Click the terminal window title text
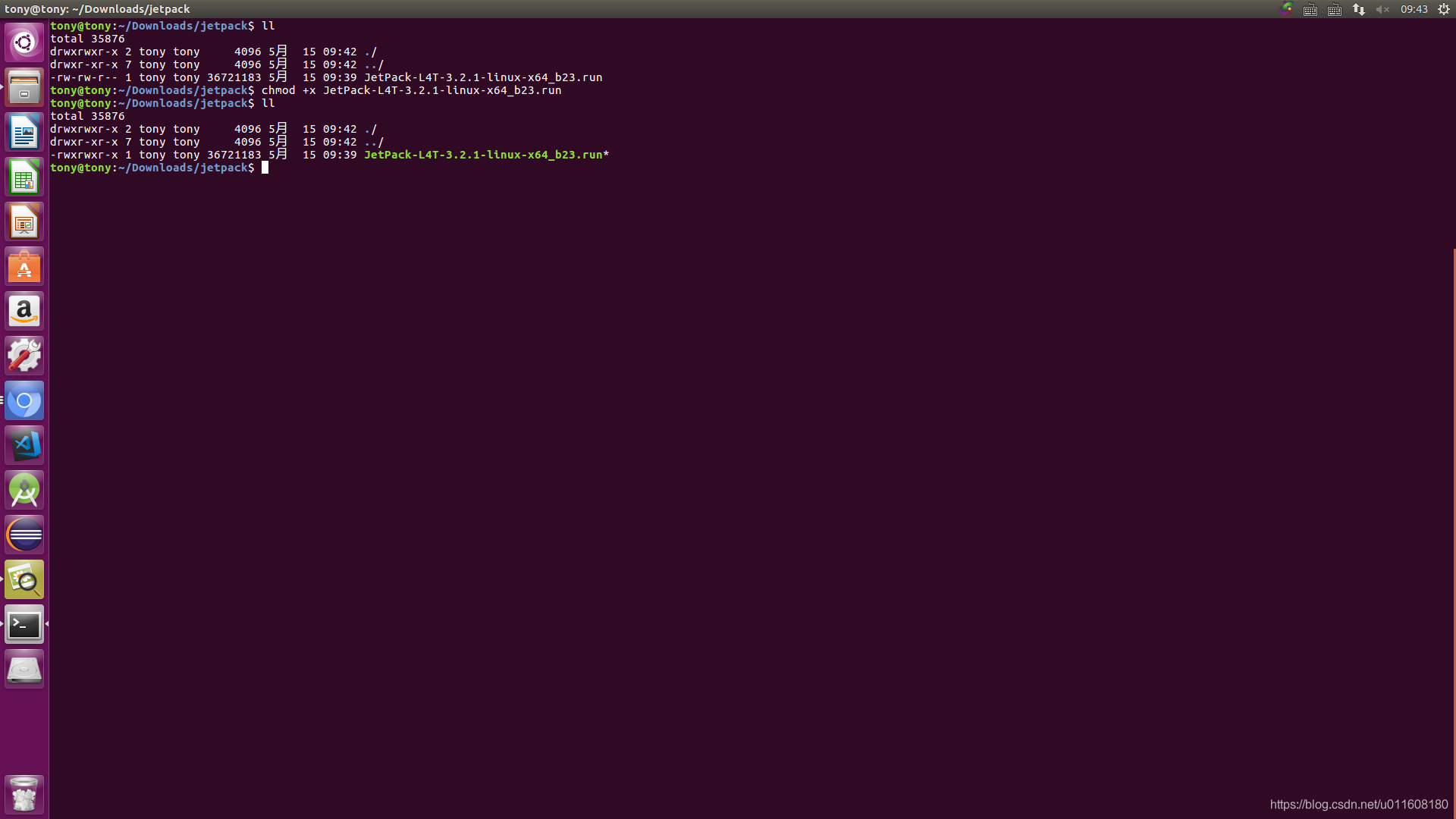Viewport: 1456px width, 819px height. click(x=97, y=9)
